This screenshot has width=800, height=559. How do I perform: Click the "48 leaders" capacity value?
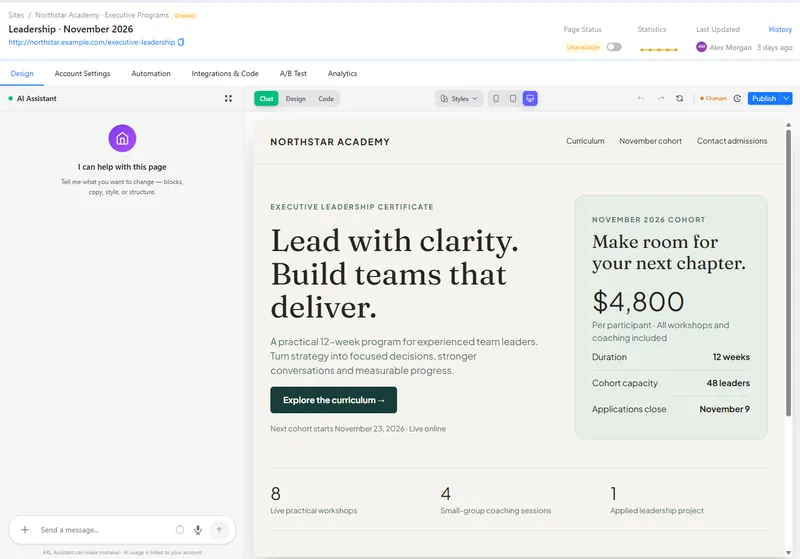728,383
